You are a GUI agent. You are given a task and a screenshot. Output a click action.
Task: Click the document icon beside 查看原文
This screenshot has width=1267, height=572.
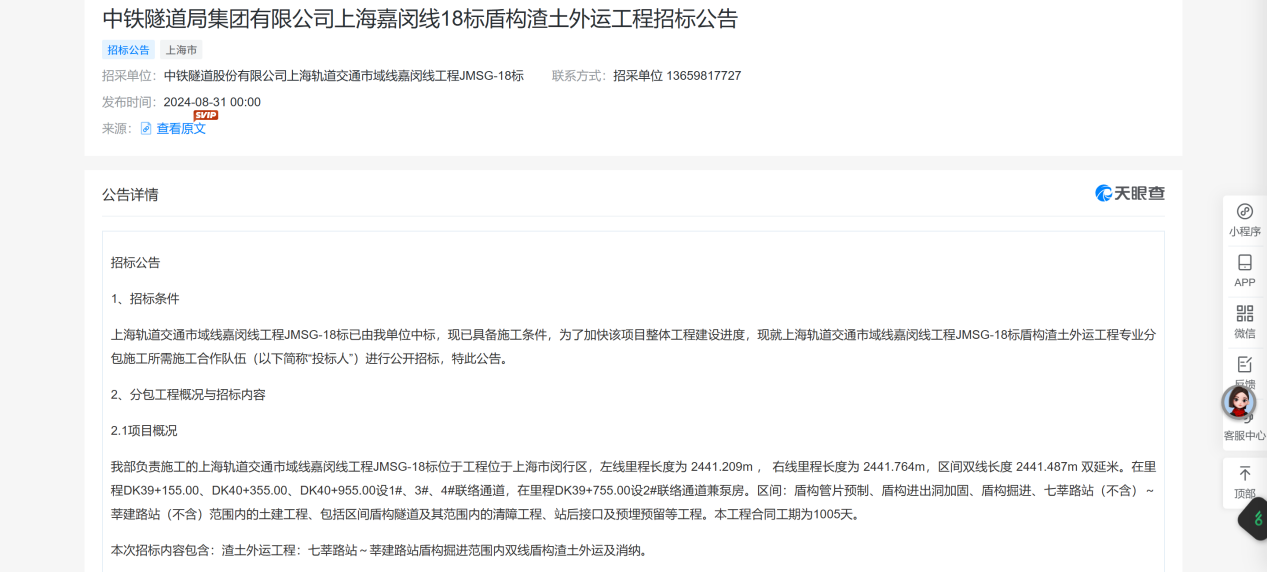pos(146,129)
